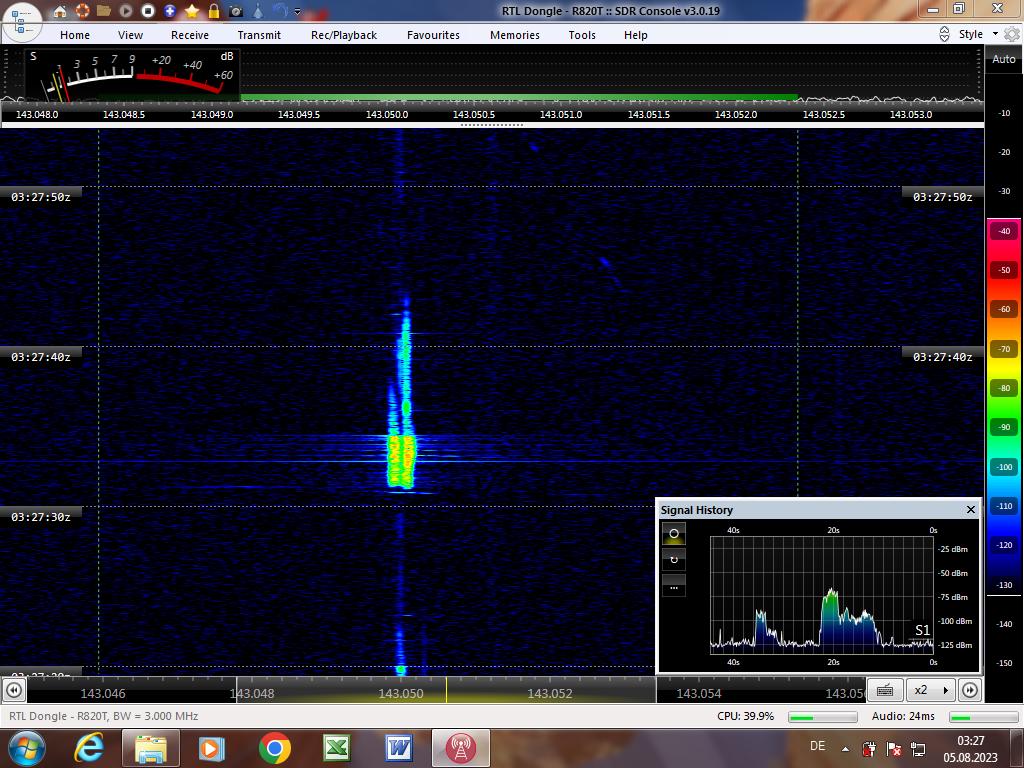Click the network icon in system tray
Viewport: 1024px width, 768px height.
(918, 749)
